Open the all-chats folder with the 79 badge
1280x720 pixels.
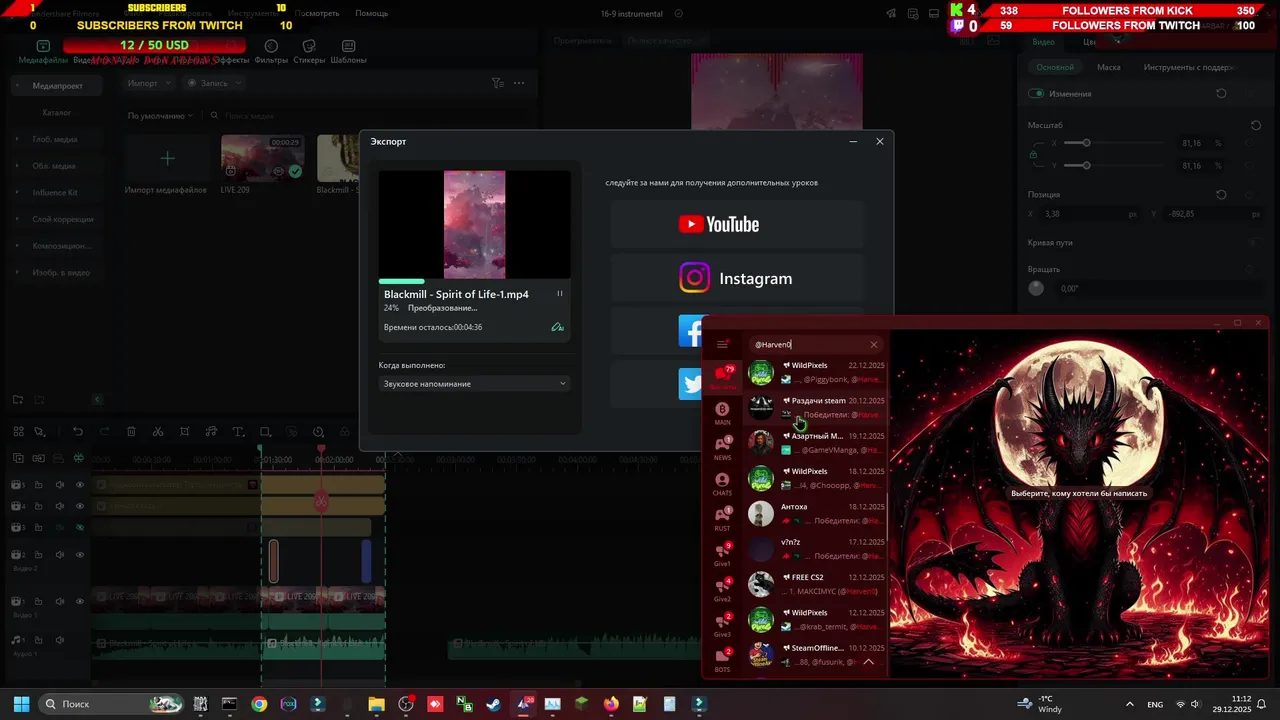point(722,377)
